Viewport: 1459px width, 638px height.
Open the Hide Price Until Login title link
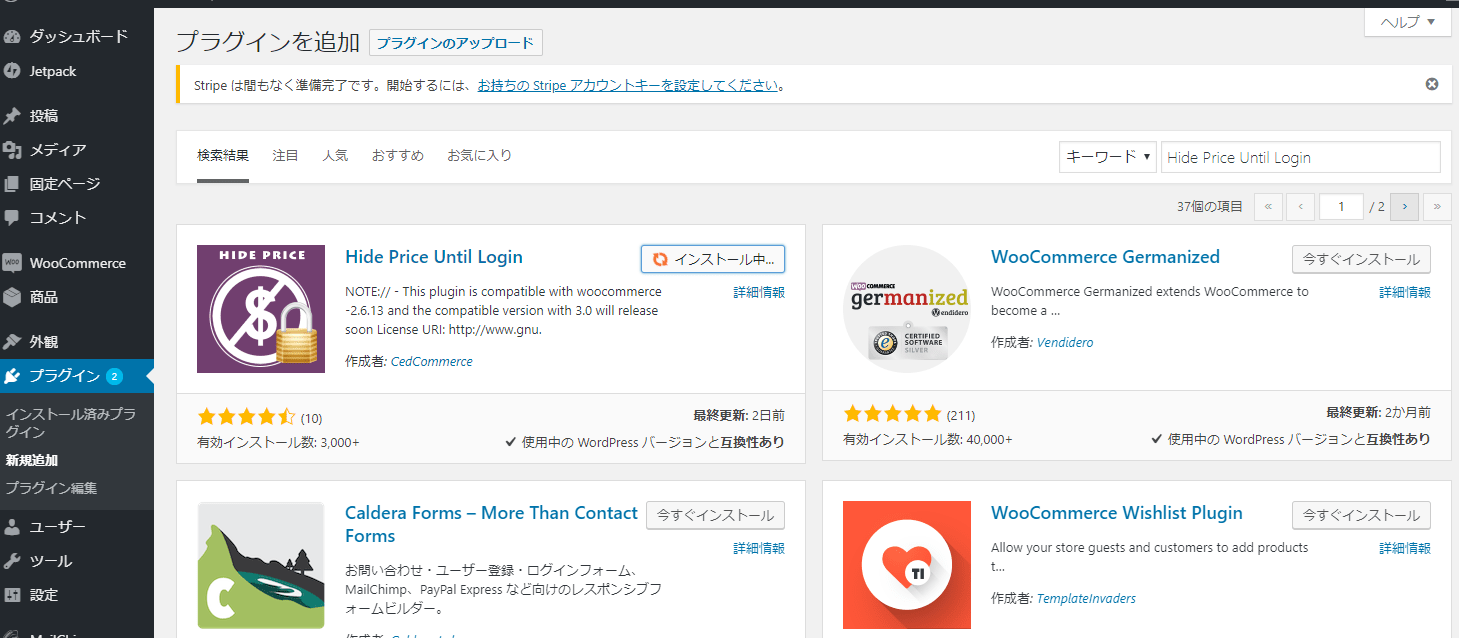(434, 257)
